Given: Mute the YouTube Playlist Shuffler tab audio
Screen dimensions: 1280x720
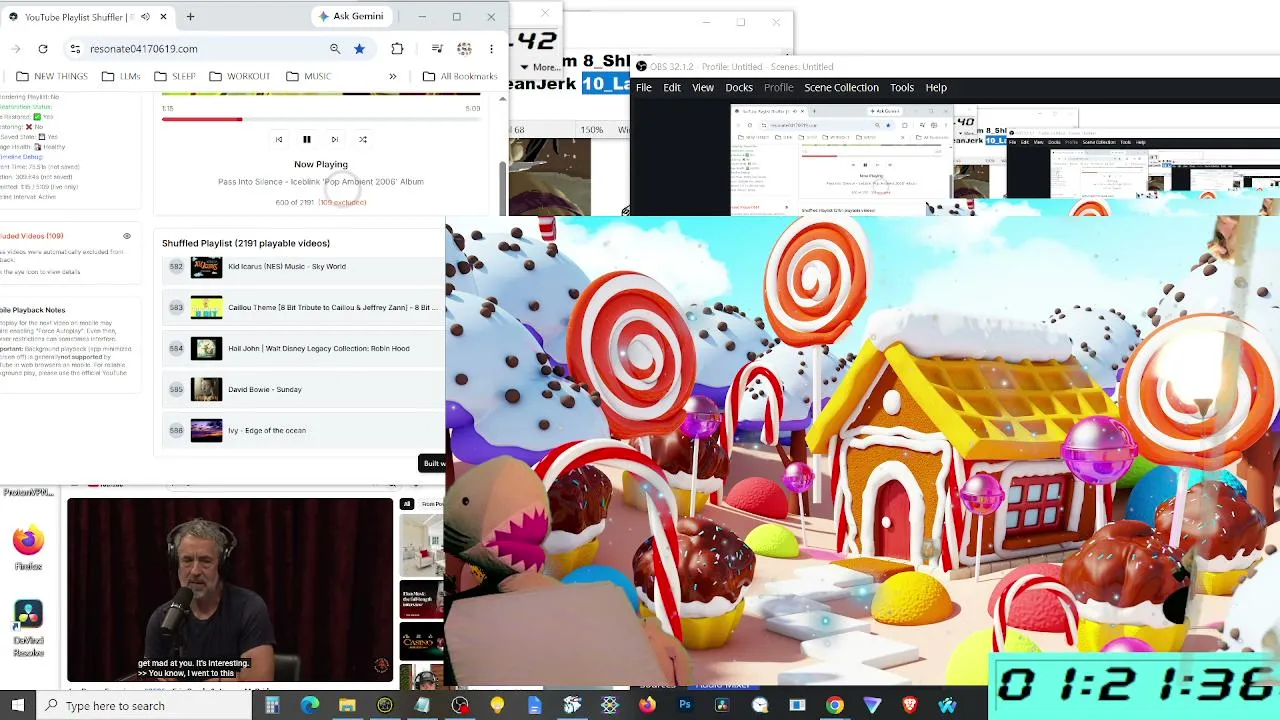Looking at the screenshot, I should pyautogui.click(x=145, y=17).
